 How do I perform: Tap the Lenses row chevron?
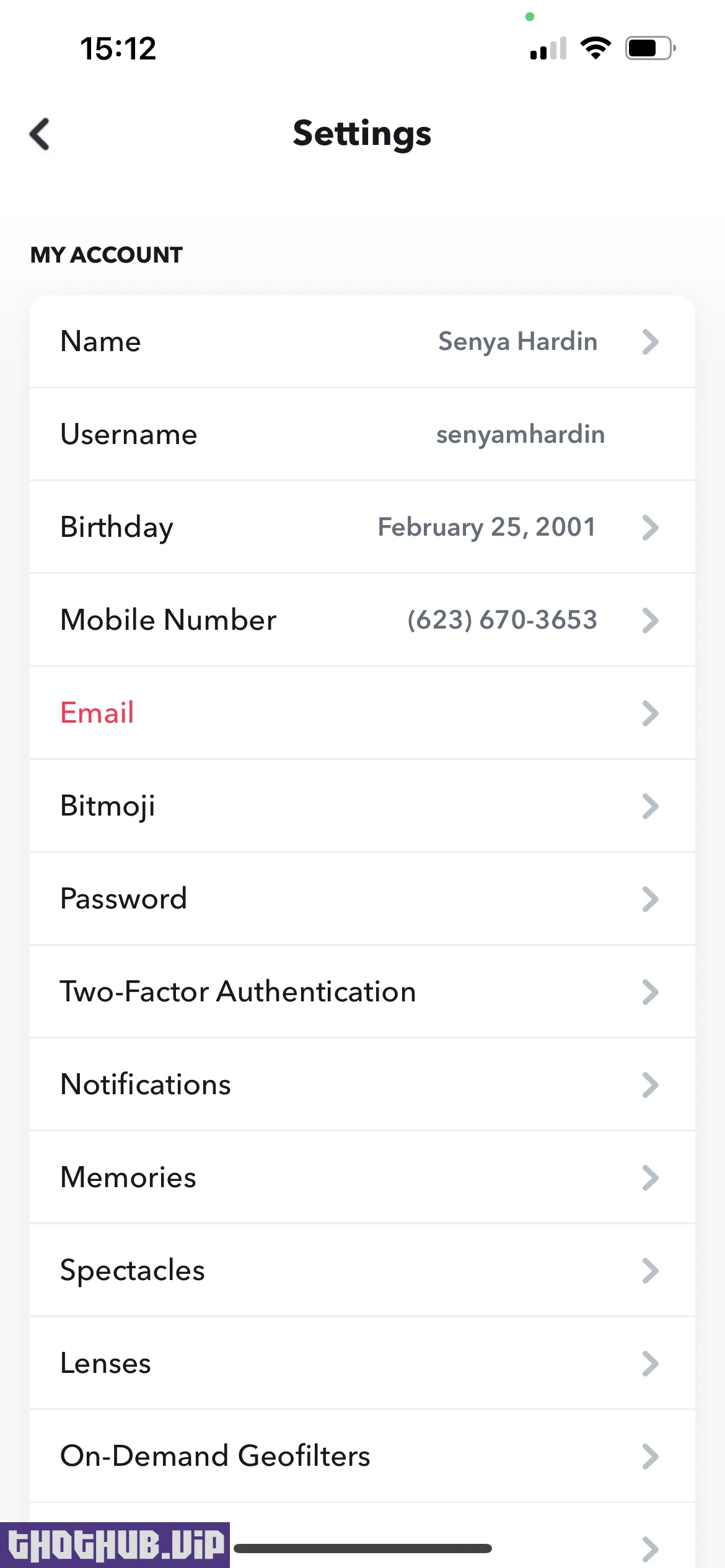[650, 1364]
